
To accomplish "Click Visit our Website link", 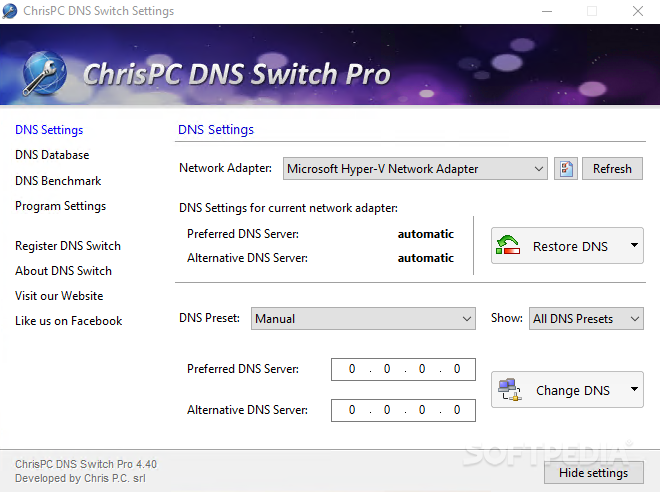I will 59,296.
